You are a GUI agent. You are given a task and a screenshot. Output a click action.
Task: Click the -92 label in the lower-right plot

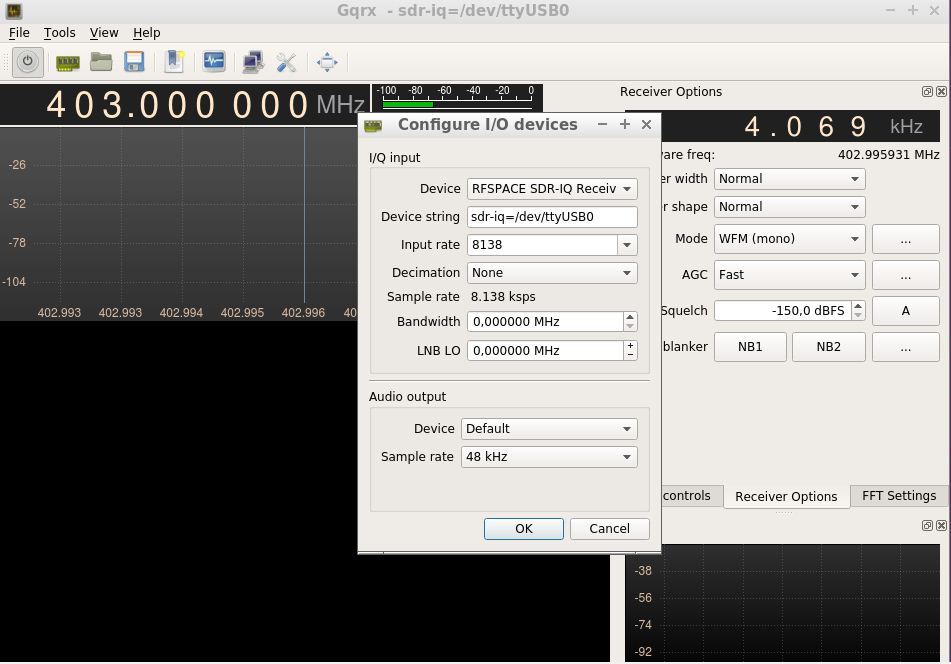tap(643, 652)
